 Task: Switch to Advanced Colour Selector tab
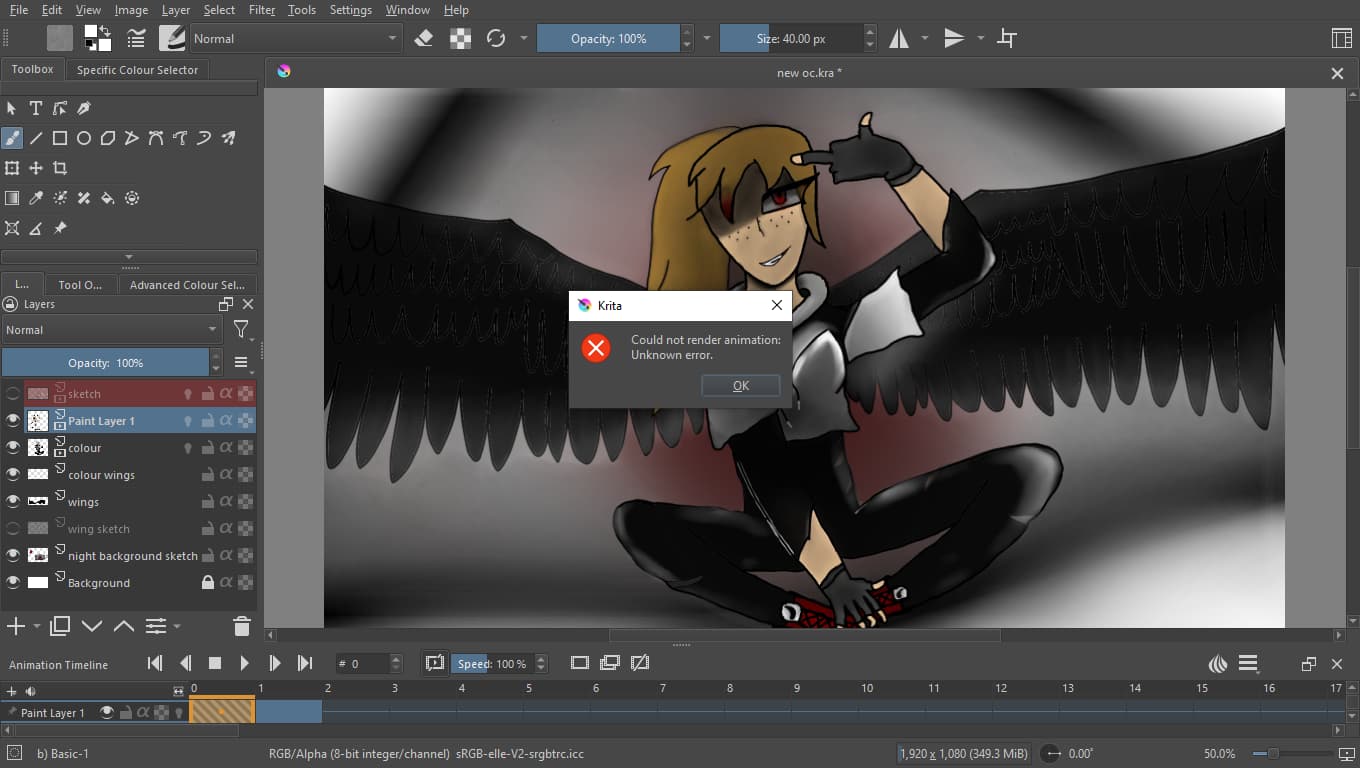187,285
